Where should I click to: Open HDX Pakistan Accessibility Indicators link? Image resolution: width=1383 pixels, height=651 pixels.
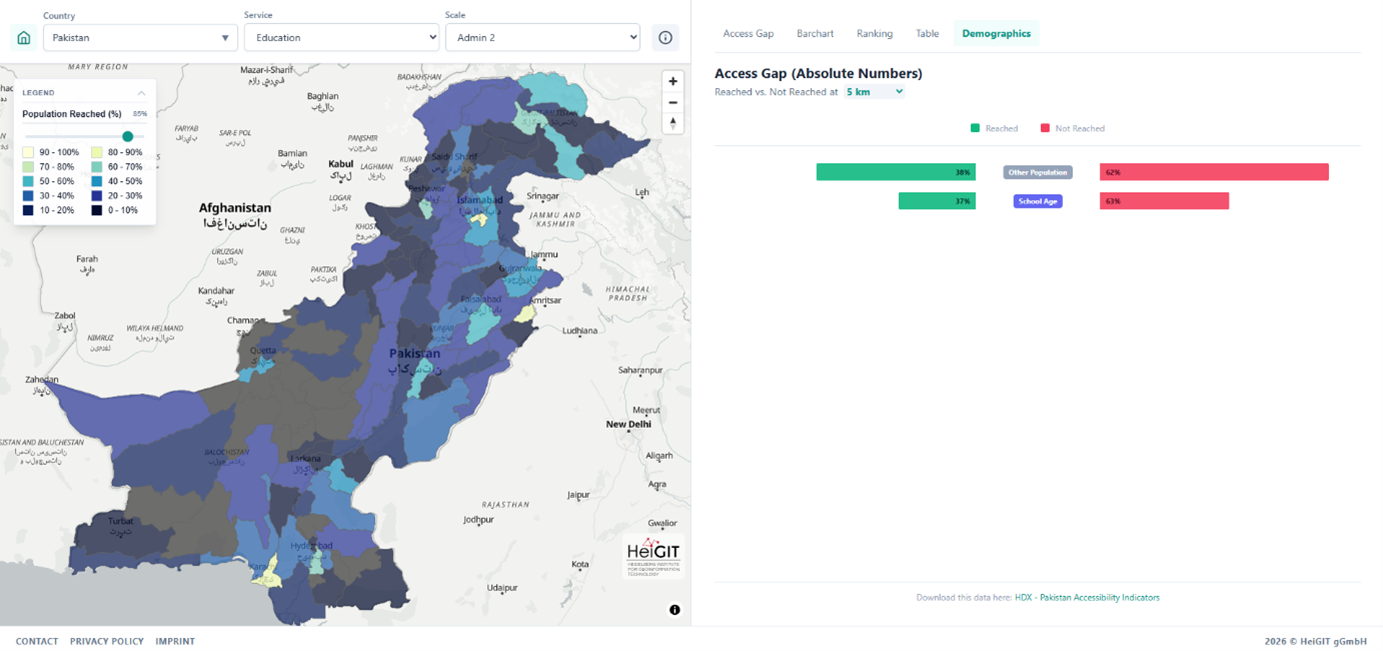pyautogui.click(x=1087, y=598)
